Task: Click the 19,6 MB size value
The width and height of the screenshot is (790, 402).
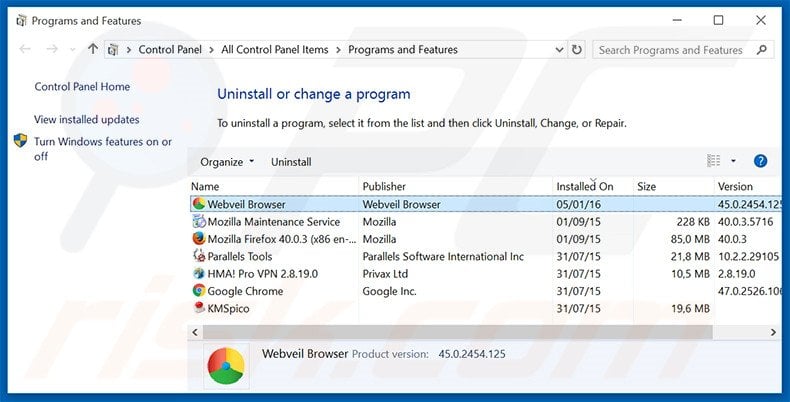Action: point(690,308)
